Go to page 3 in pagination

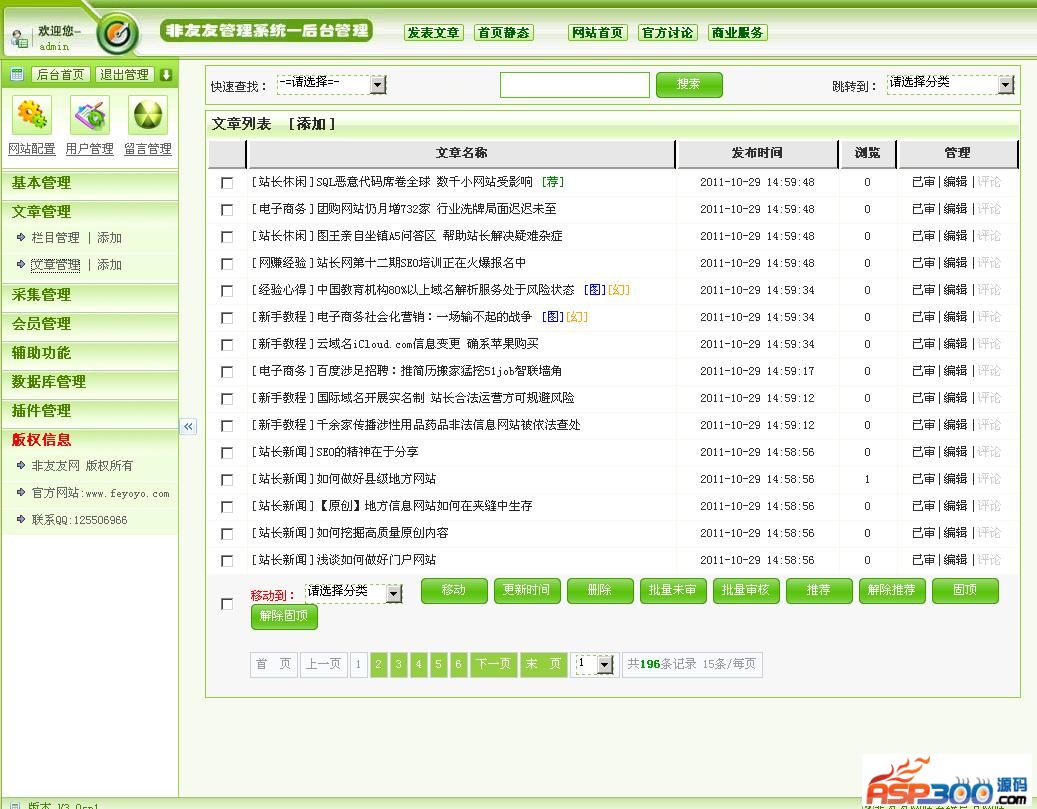(399, 664)
